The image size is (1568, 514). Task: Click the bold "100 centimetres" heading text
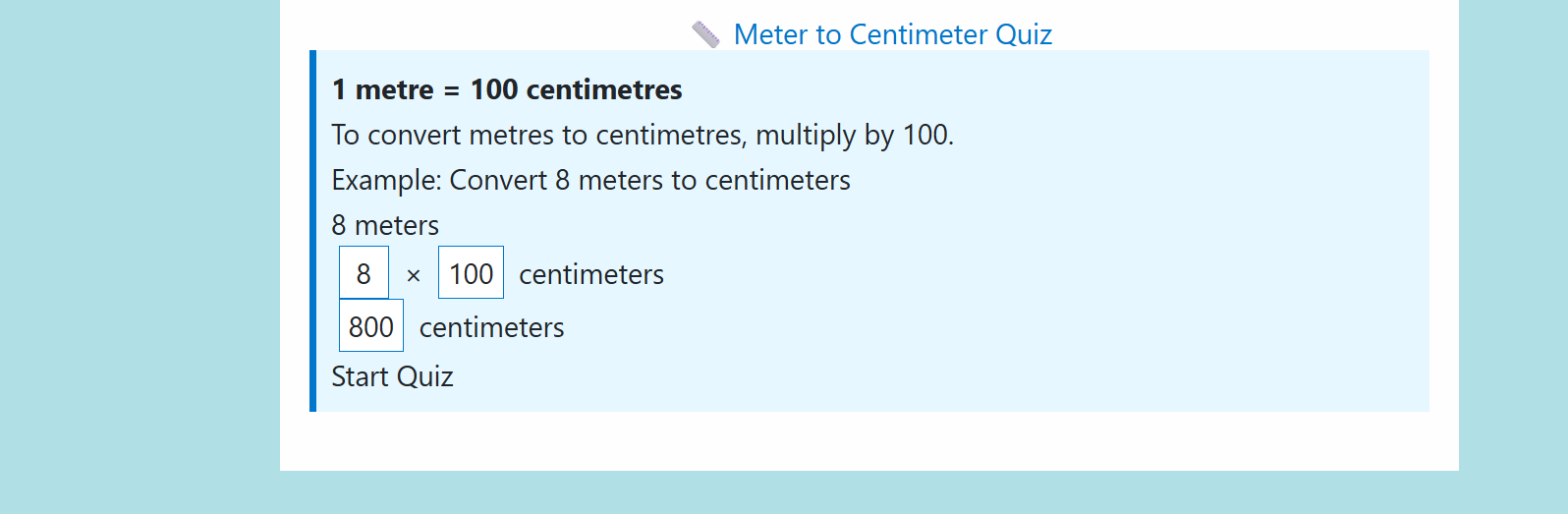coord(576,89)
